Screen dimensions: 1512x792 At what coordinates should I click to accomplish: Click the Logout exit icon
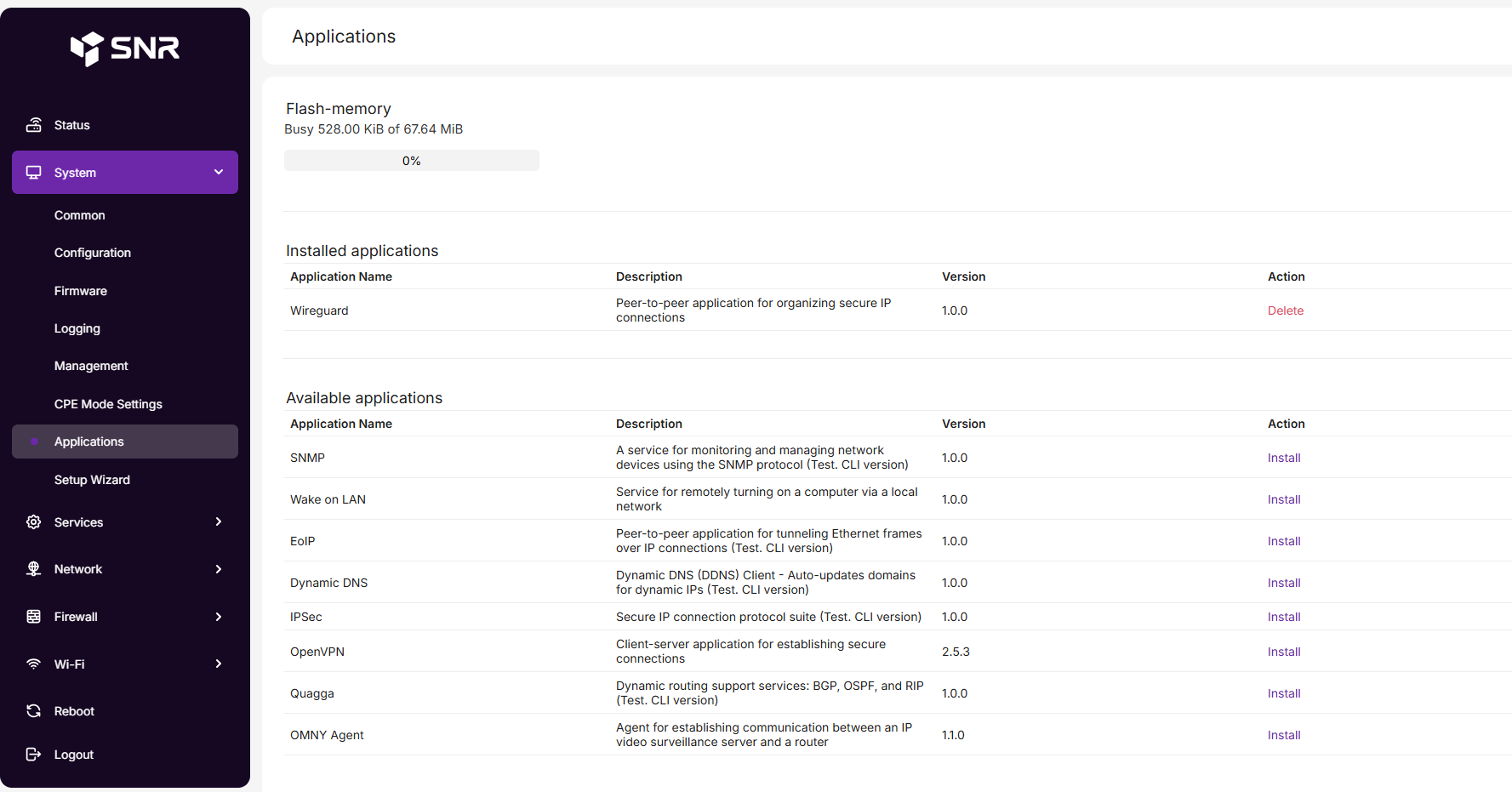(34, 755)
